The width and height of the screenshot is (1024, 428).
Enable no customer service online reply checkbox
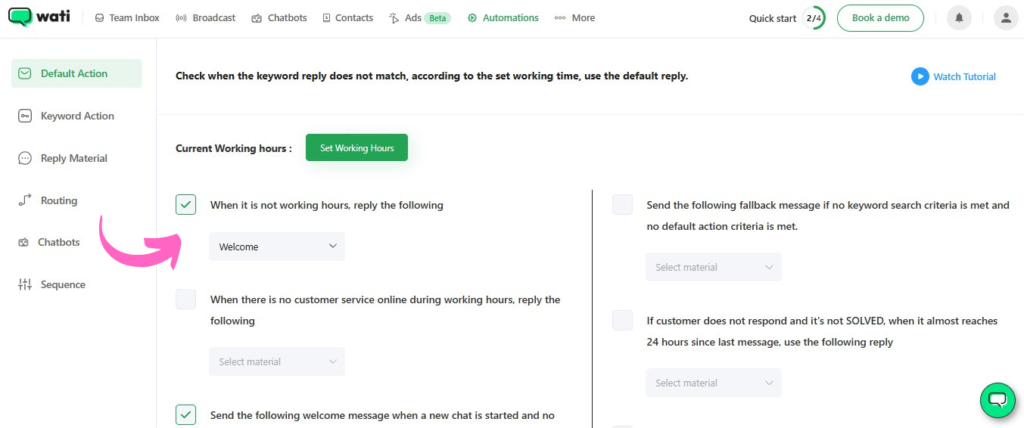tap(186, 299)
